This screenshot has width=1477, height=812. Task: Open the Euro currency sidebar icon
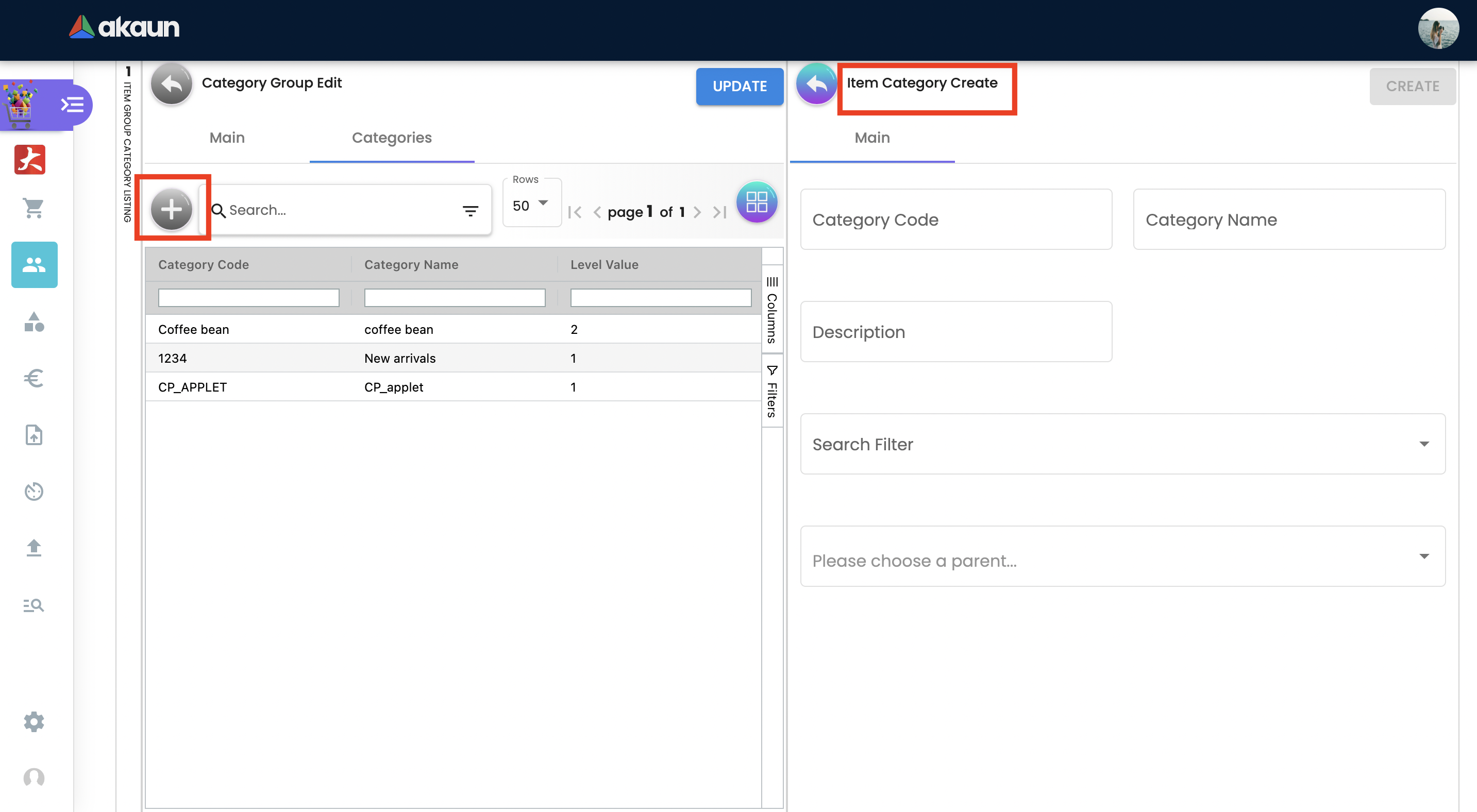click(34, 378)
